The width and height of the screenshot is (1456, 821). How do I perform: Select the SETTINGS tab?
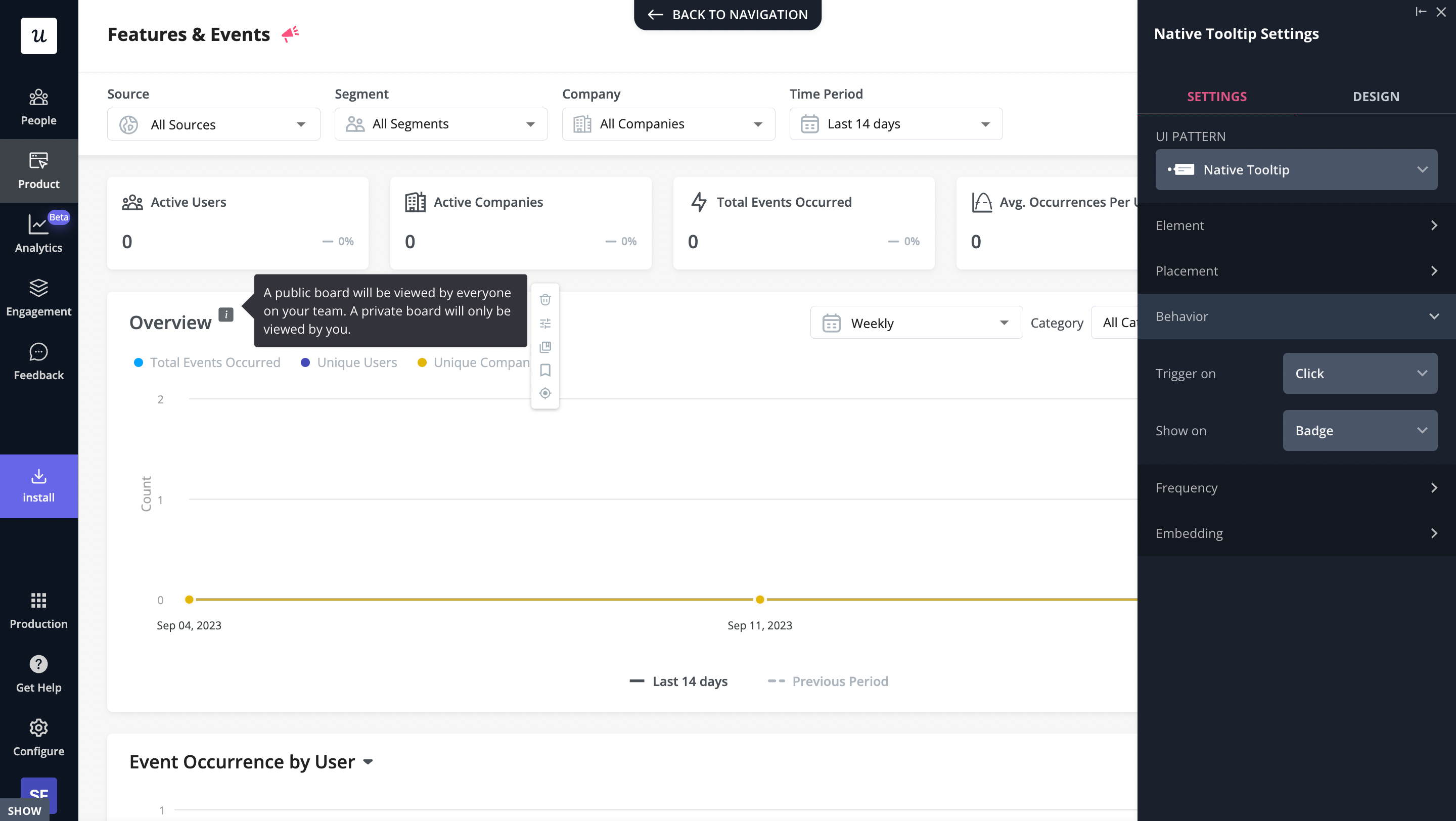click(x=1217, y=96)
